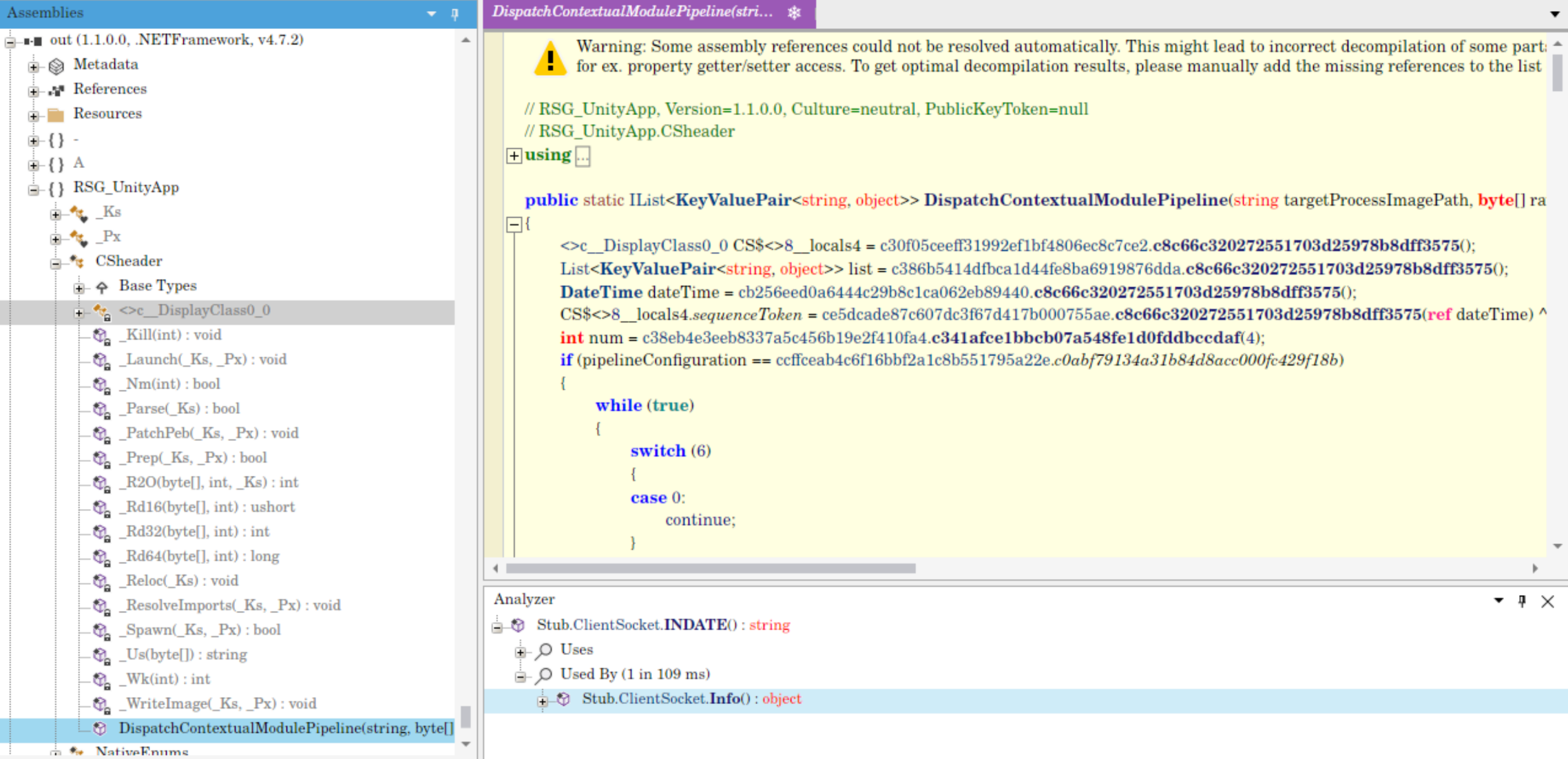Expand the using directives block
1568x759 pixels.
(514, 156)
